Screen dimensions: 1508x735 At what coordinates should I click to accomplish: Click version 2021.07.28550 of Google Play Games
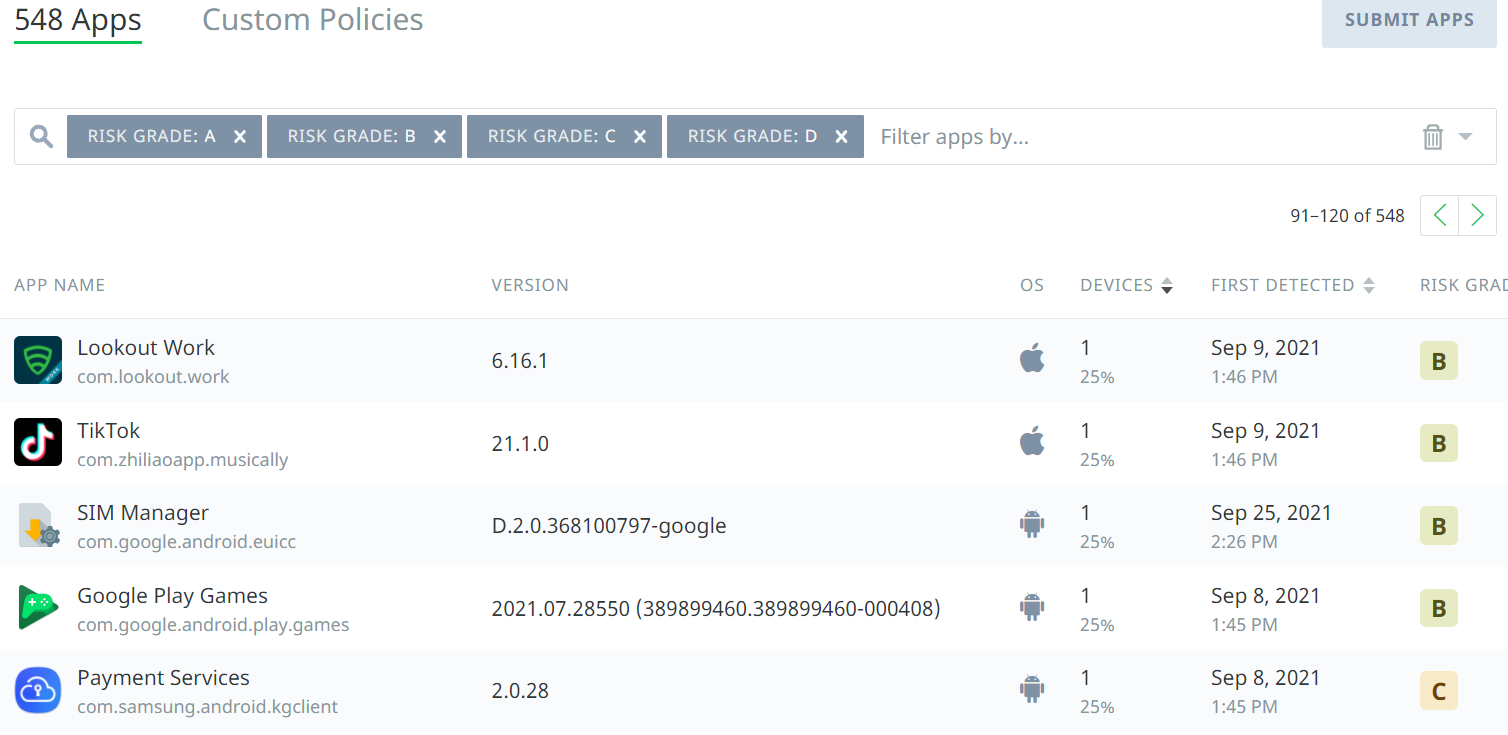(x=716, y=609)
